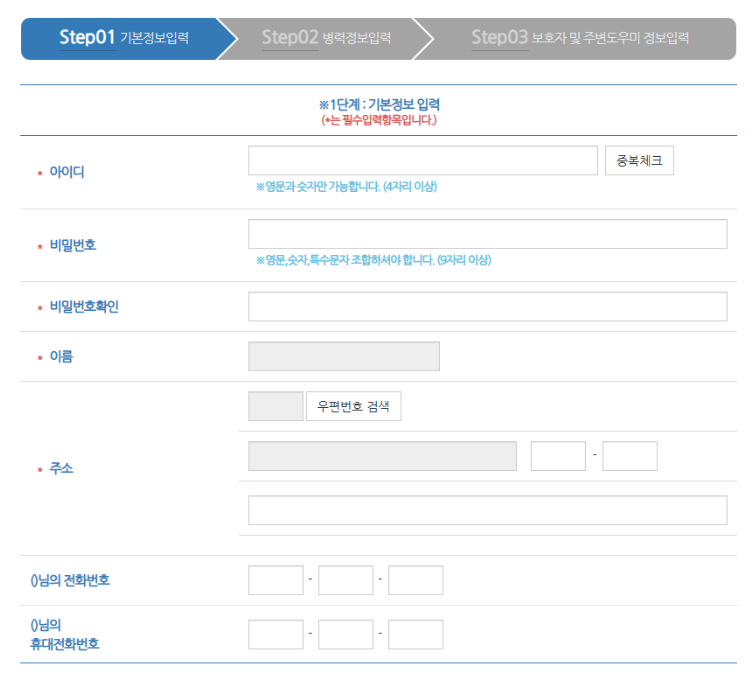Screen dimensions: 754x676
Task: Click the middle 전화번호 field
Action: click(x=346, y=580)
